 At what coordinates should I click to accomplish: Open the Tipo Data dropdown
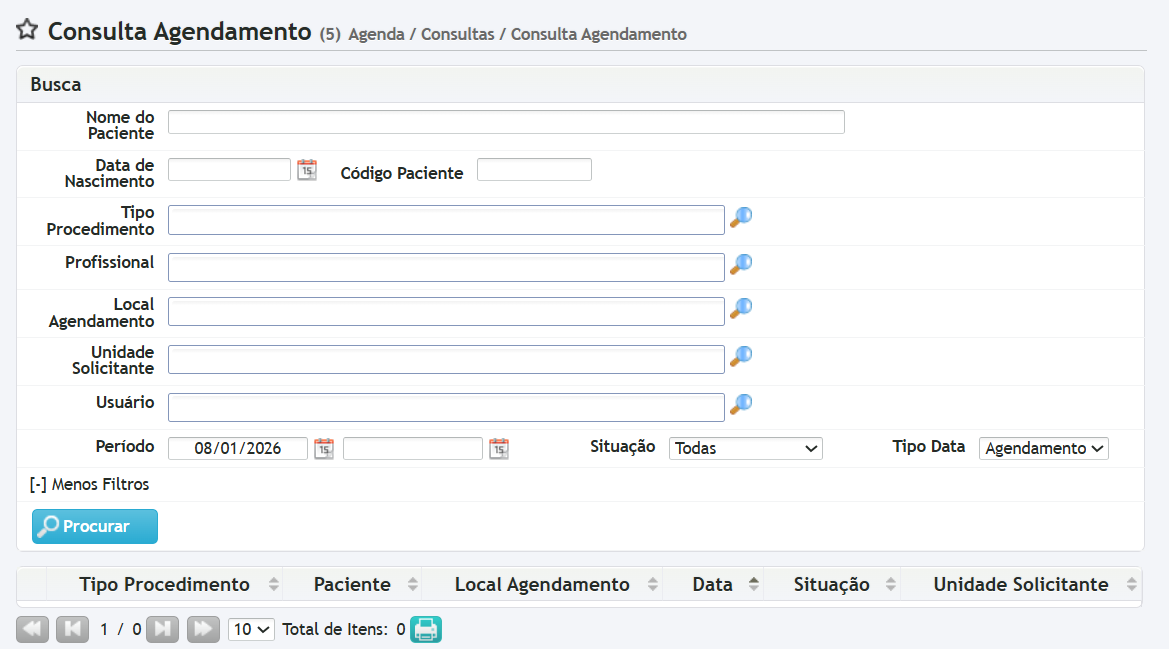pos(1044,449)
